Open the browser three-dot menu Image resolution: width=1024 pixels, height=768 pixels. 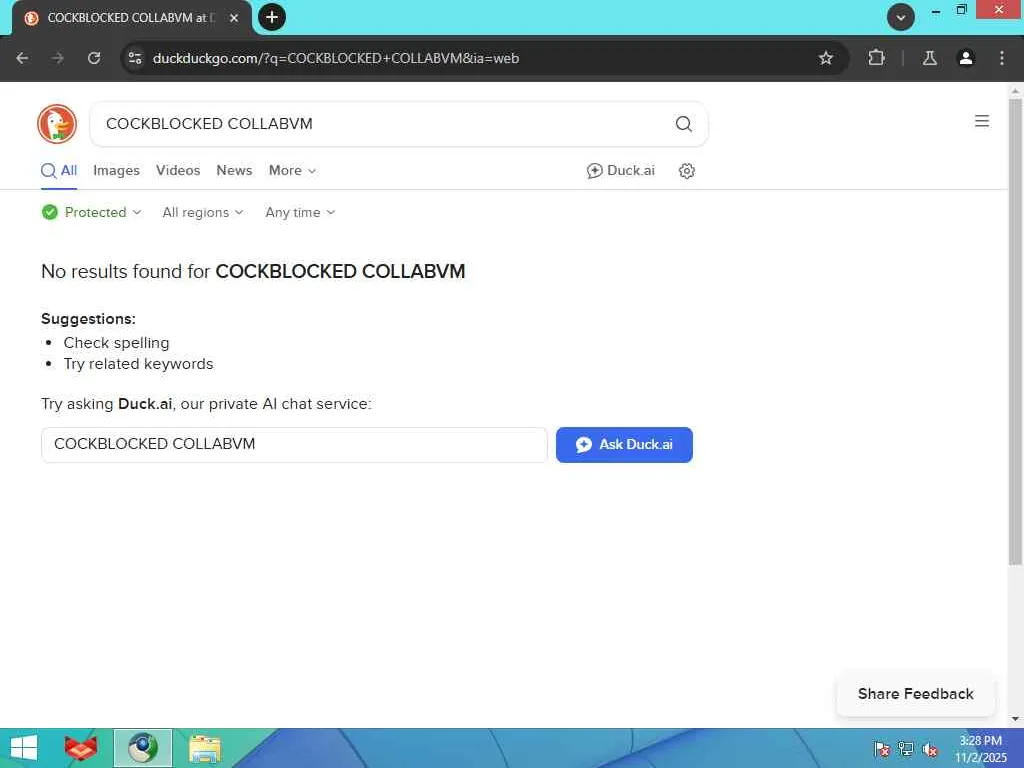point(1002,58)
